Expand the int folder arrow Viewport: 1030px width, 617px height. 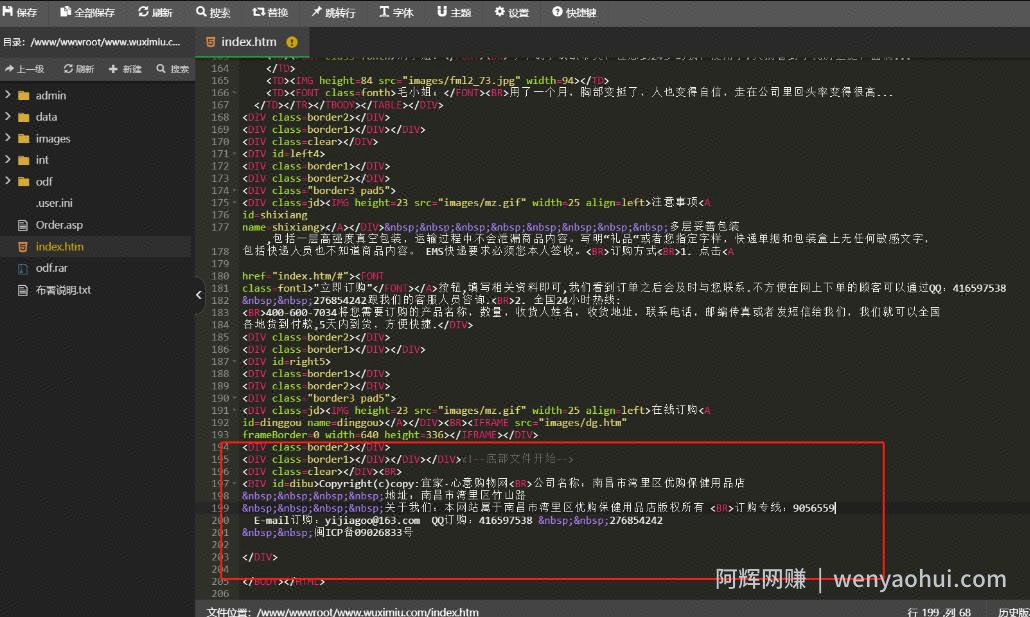tap(8, 160)
